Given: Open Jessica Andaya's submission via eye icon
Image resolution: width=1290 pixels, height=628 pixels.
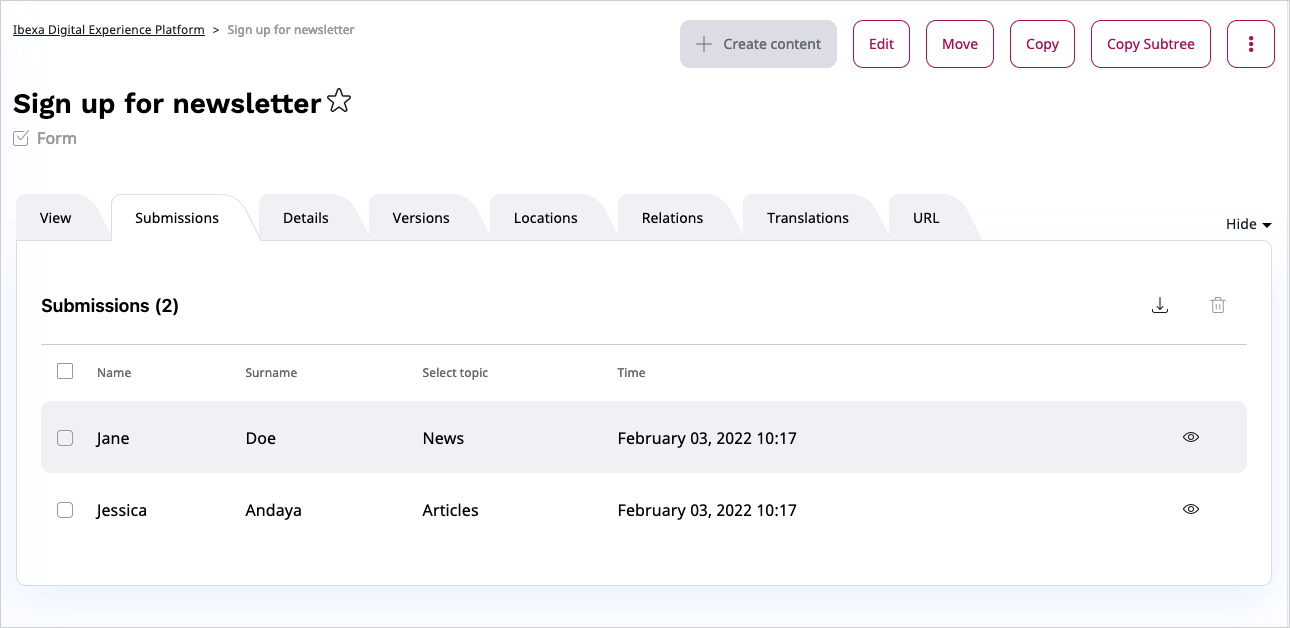Looking at the screenshot, I should point(1191,509).
